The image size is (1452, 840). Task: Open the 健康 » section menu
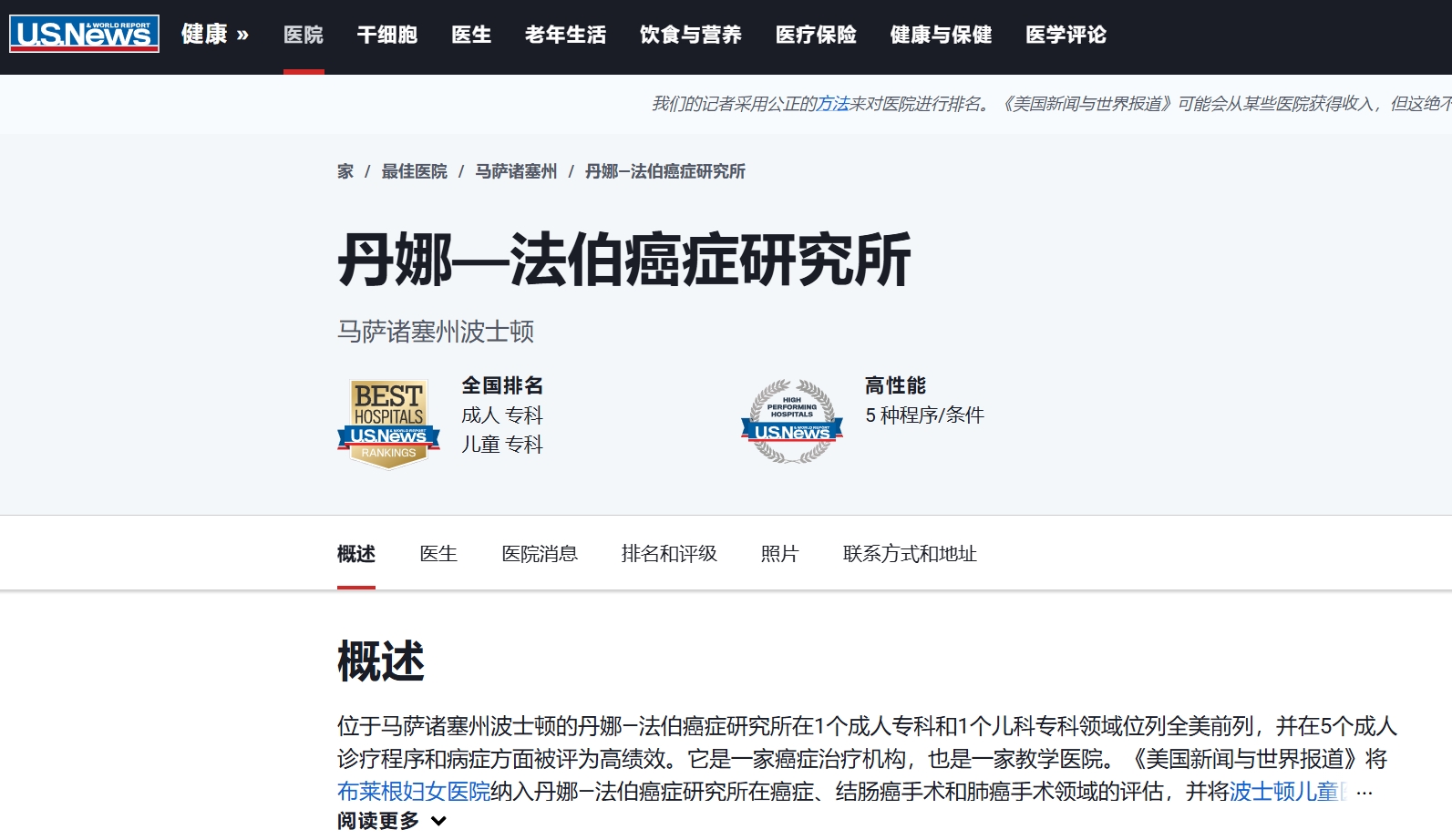point(215,35)
